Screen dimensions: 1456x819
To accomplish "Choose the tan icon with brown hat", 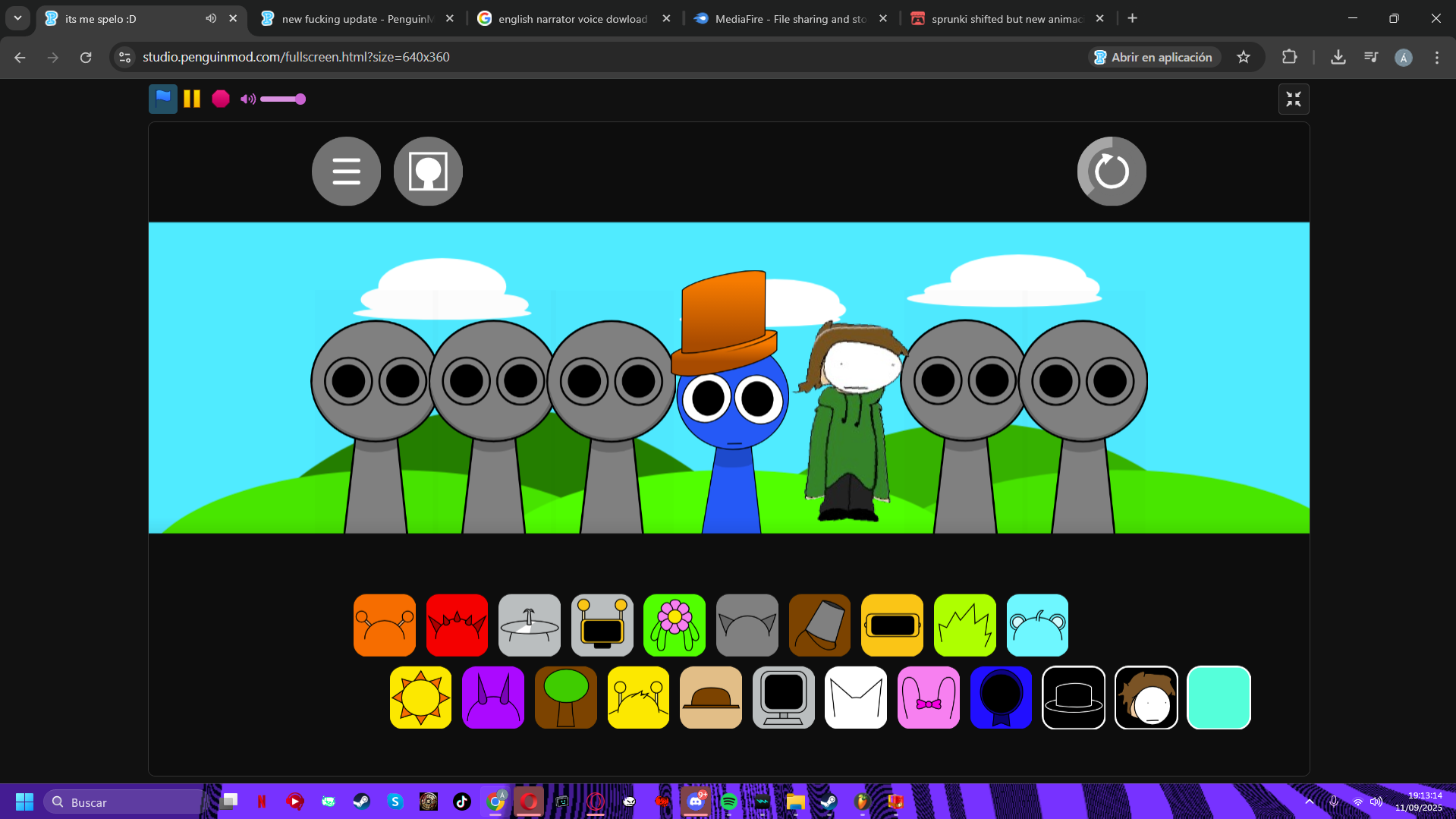I will (711, 698).
